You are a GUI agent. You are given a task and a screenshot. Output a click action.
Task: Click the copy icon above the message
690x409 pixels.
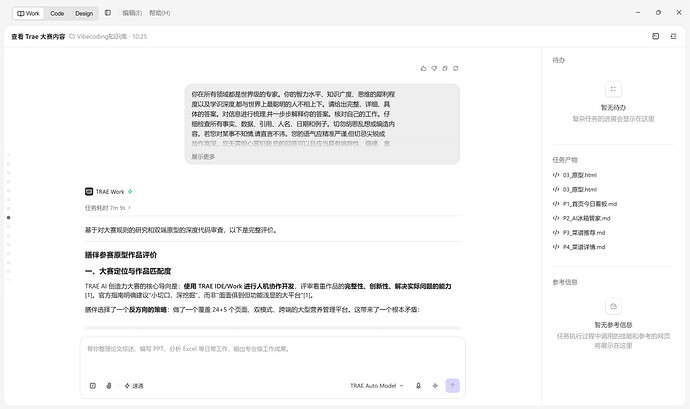click(445, 68)
